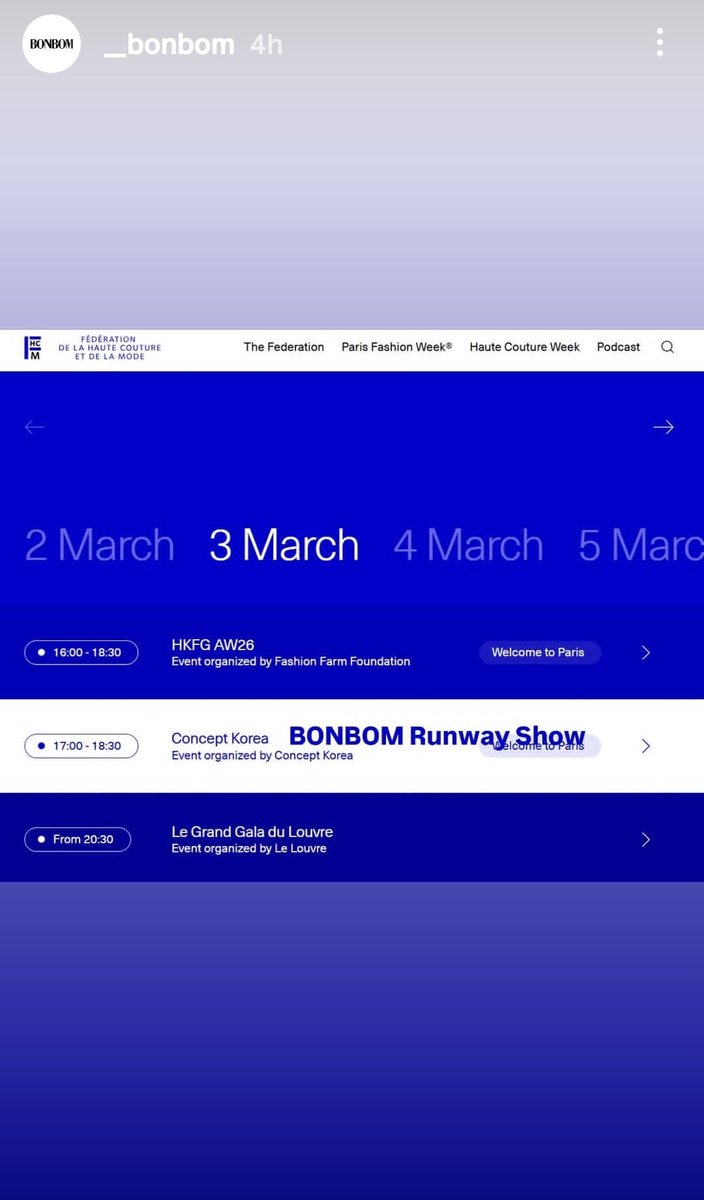Select the 3 March date tab
The image size is (704, 1200).
(x=284, y=545)
